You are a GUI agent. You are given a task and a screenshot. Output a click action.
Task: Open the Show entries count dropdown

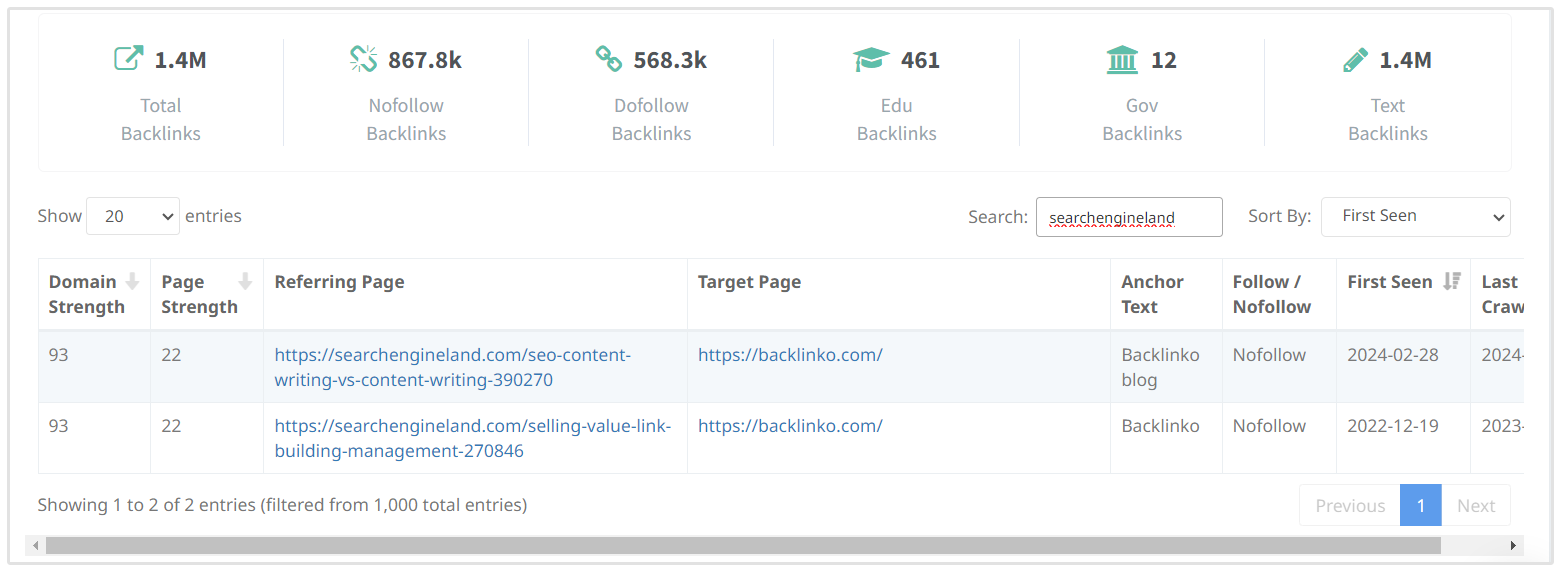click(x=133, y=216)
